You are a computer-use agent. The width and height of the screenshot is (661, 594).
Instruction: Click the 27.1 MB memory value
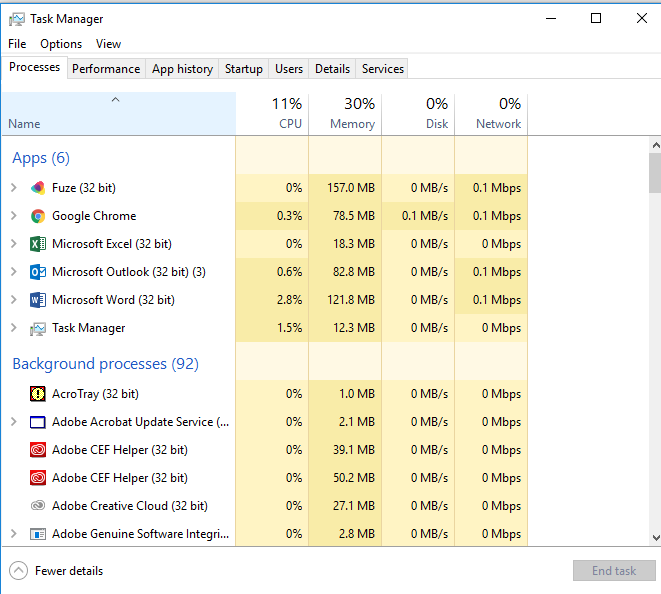pyautogui.click(x=354, y=505)
